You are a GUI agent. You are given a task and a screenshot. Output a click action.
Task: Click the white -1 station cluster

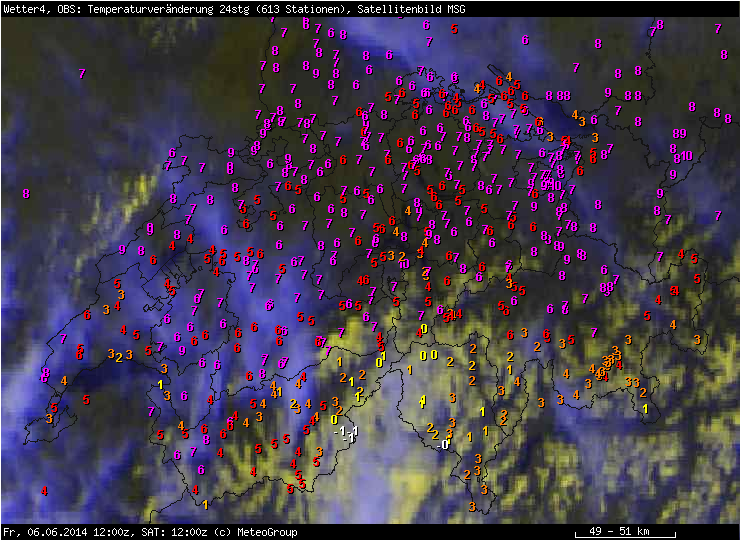pyautogui.click(x=347, y=432)
